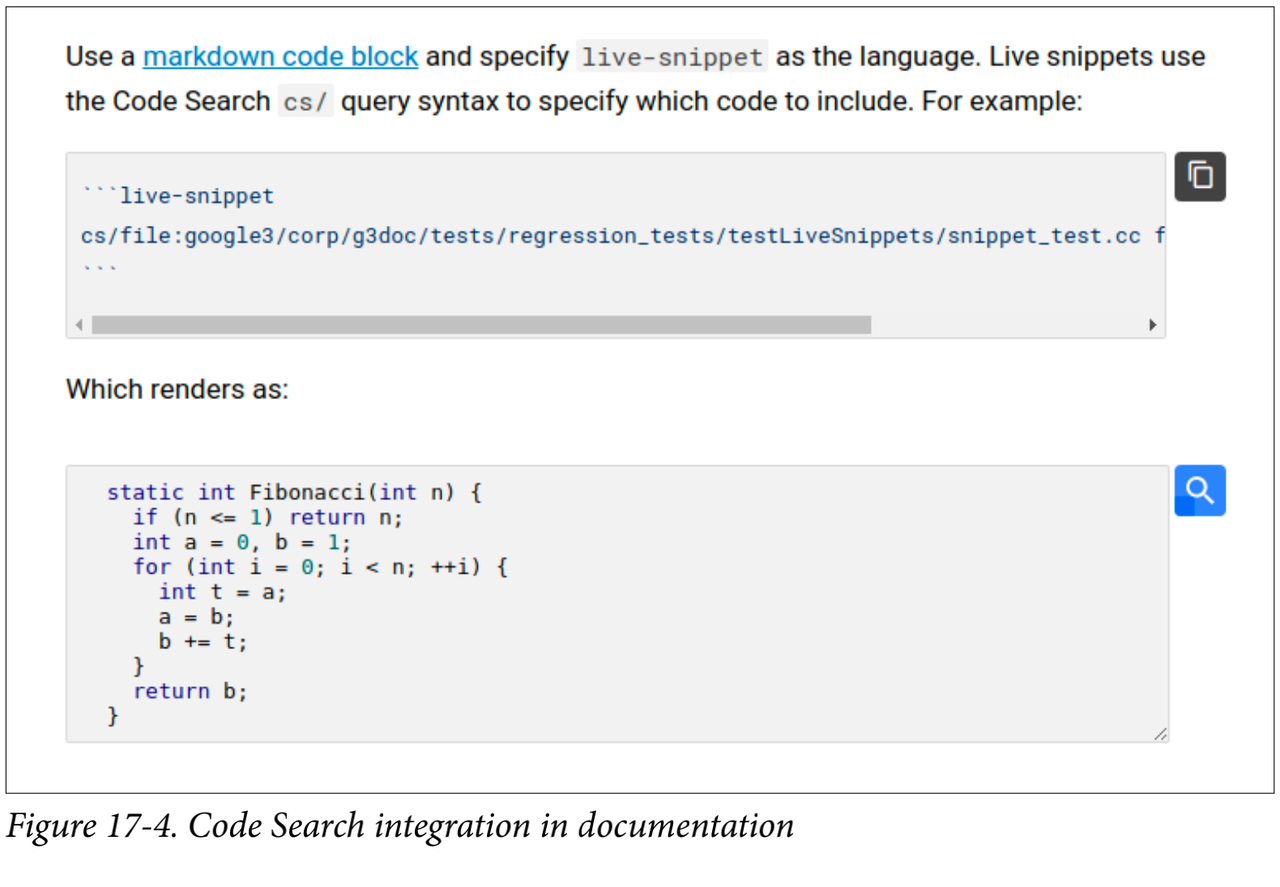Click the horizontal scrollbar thumb
The width and height of the screenshot is (1280, 887).
[x=480, y=326]
